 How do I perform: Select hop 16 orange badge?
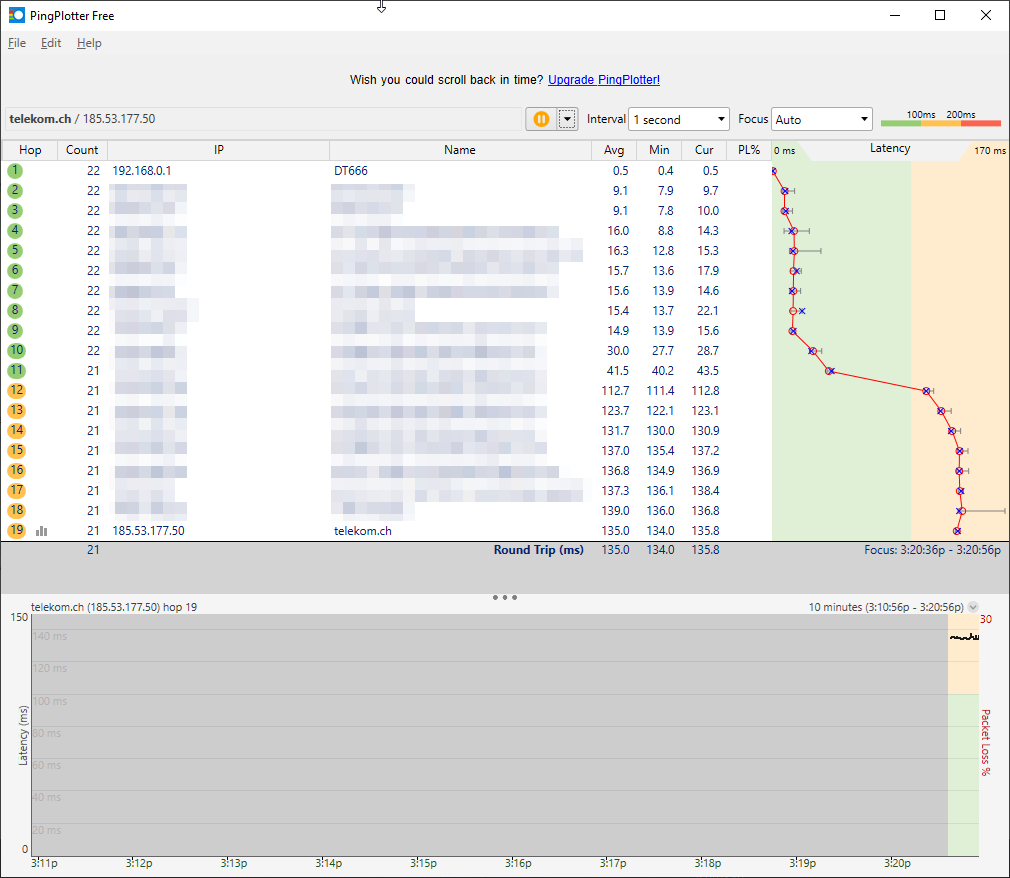(x=16, y=470)
